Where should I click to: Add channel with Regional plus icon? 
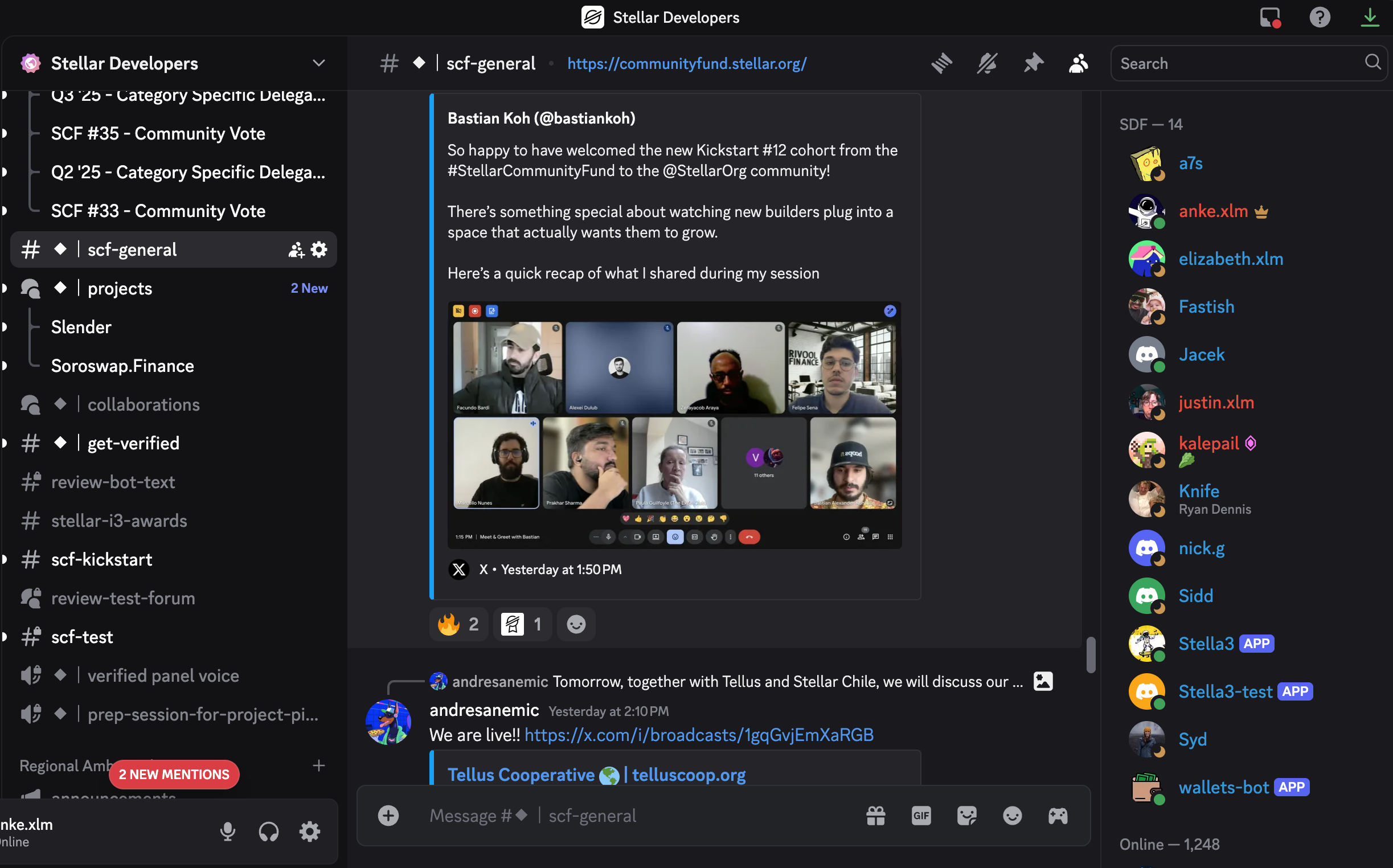click(x=318, y=765)
